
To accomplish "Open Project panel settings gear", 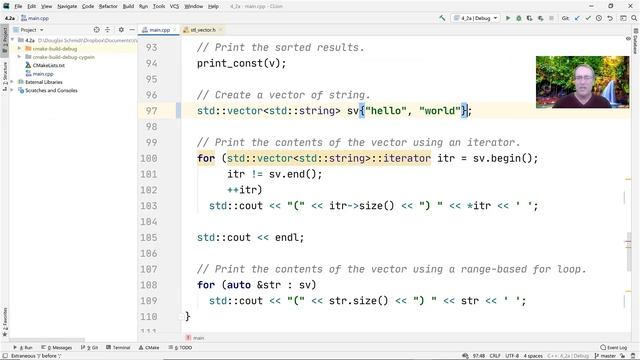I will pos(121,30).
